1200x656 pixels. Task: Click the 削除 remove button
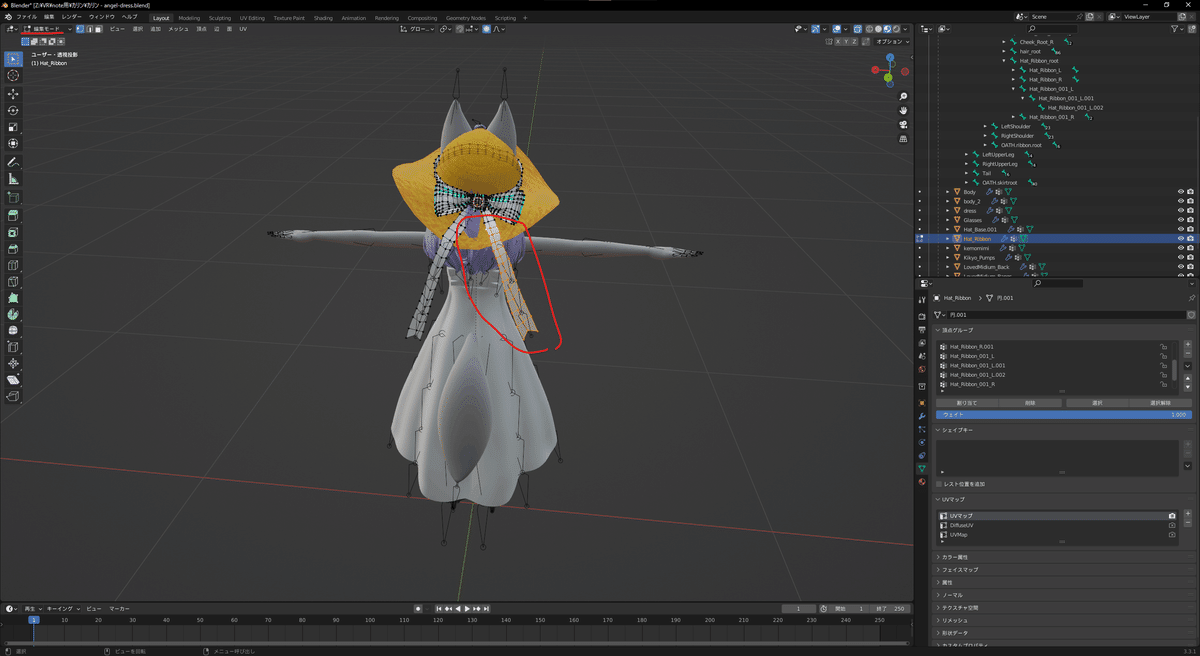pos(1032,403)
